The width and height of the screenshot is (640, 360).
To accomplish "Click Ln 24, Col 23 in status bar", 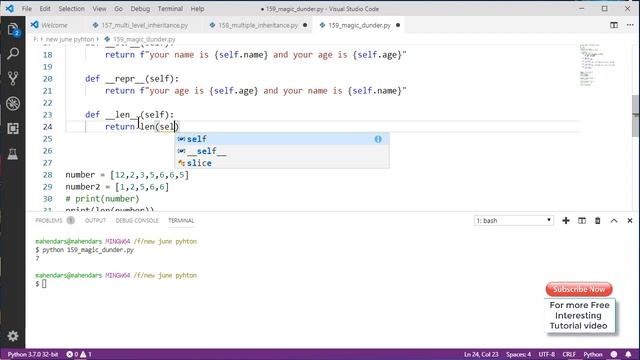I will (x=481, y=354).
